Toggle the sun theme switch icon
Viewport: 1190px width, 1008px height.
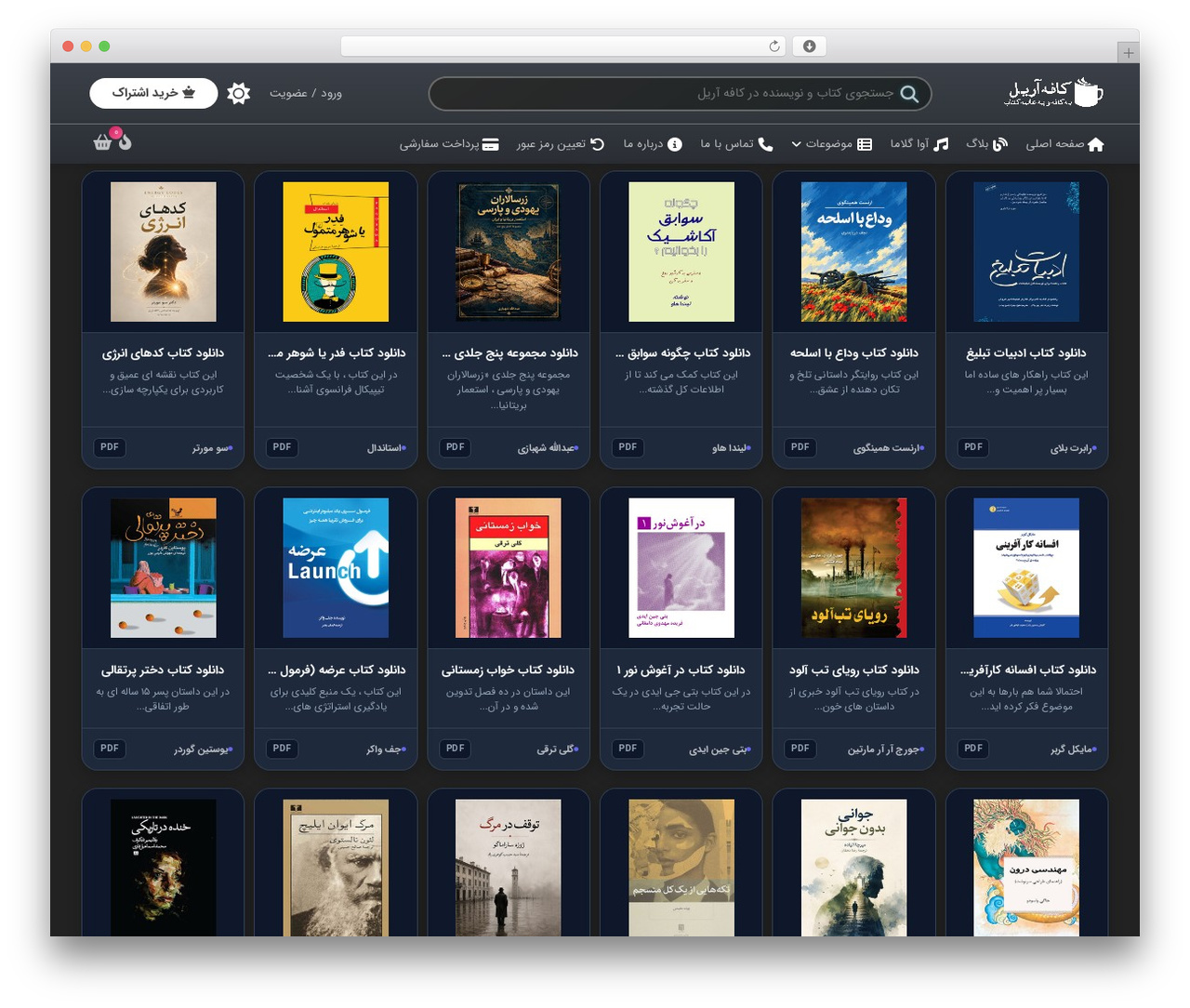[239, 93]
